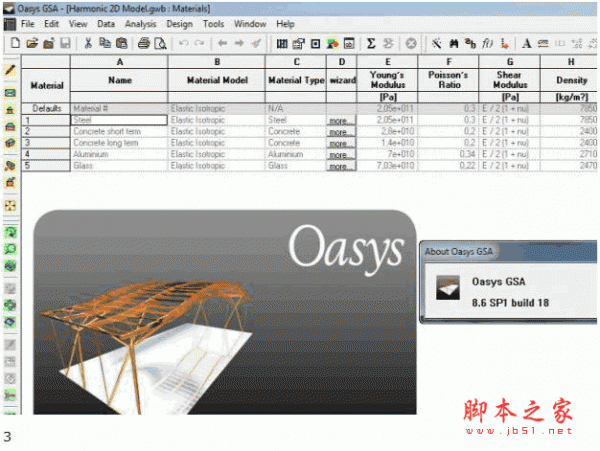
Task: Click the Cut scissors icon
Action: click(88, 43)
